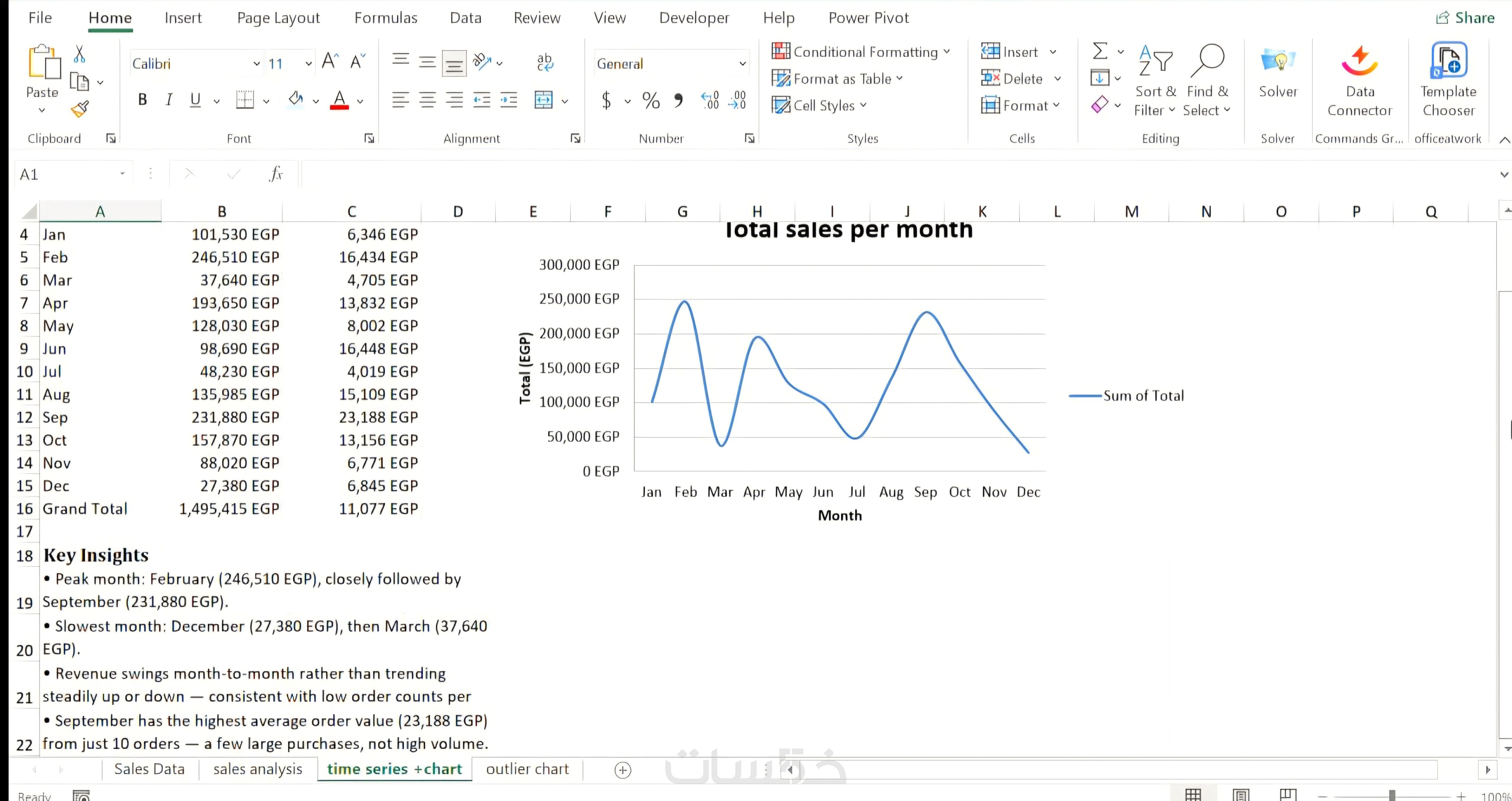The image size is (1512, 801).
Task: Select the Cut scissors icon
Action: 79,54
